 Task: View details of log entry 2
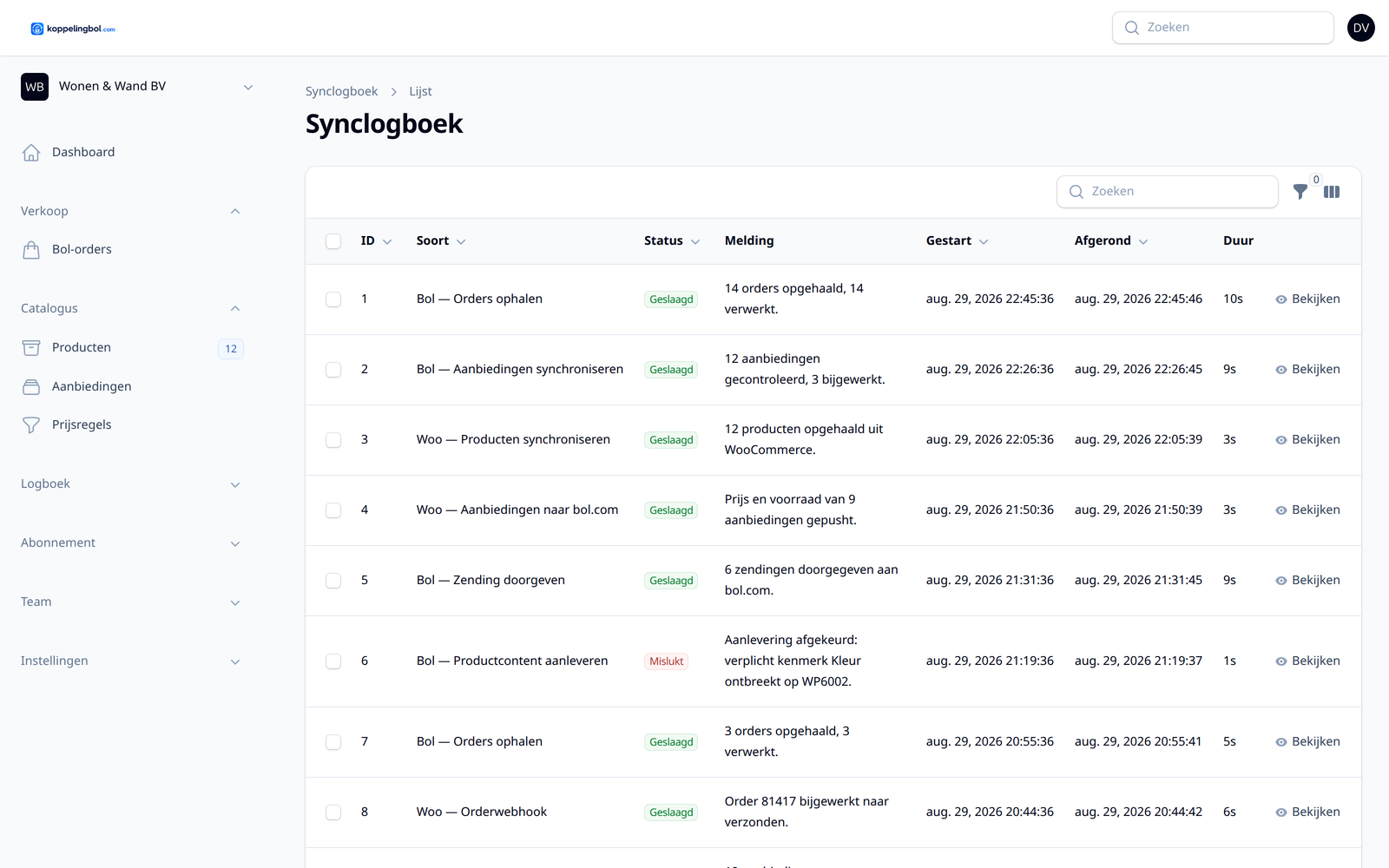pos(1307,370)
